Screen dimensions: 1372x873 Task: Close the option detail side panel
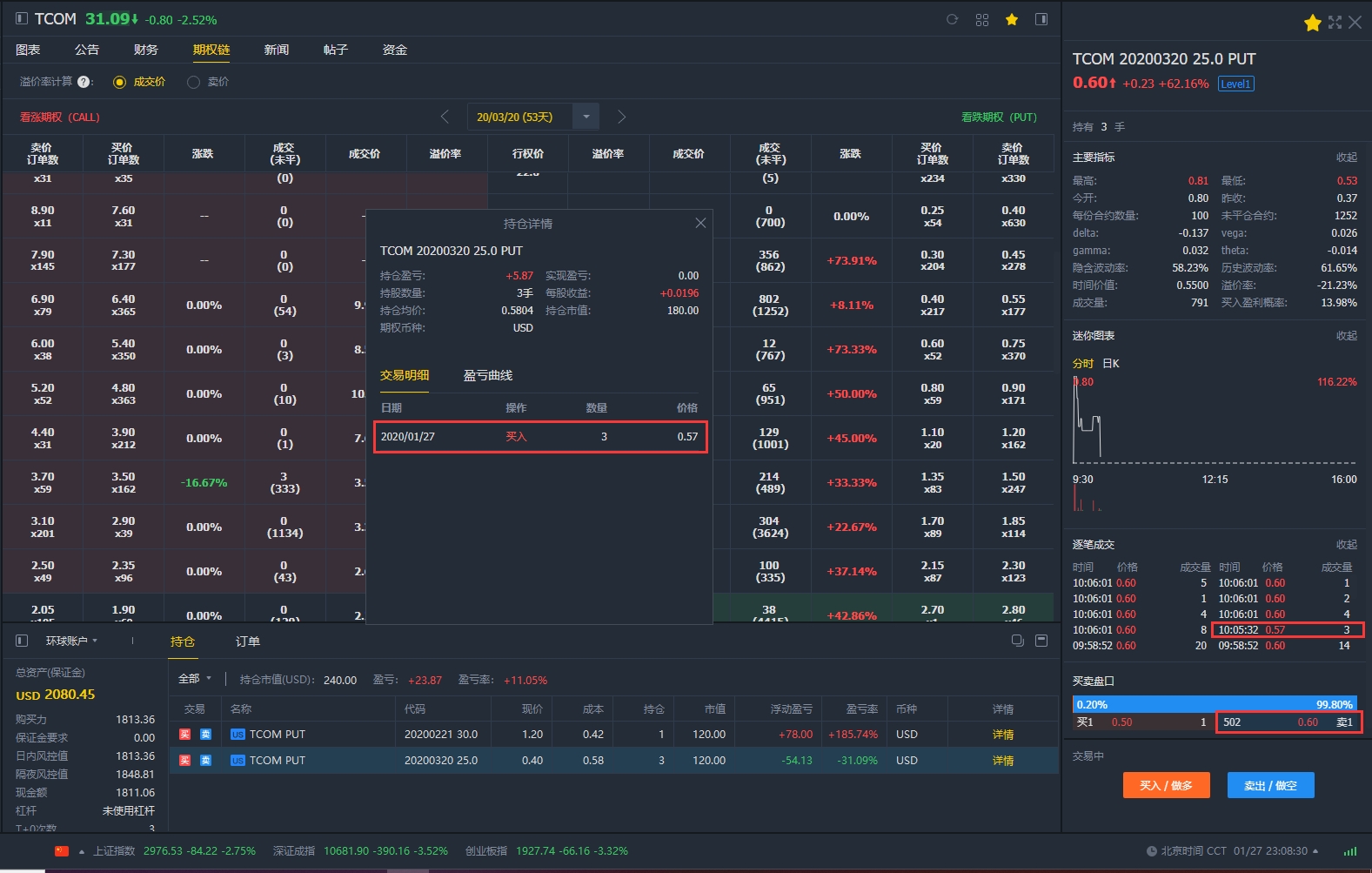click(x=1355, y=23)
